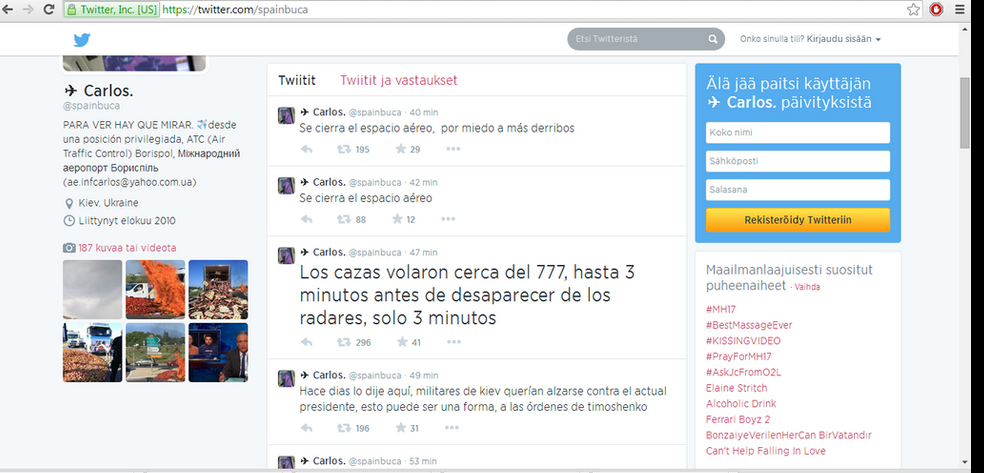Image resolution: width=984 pixels, height=473 pixels.
Task: Click the Koko nimi input field
Action: 797,133
